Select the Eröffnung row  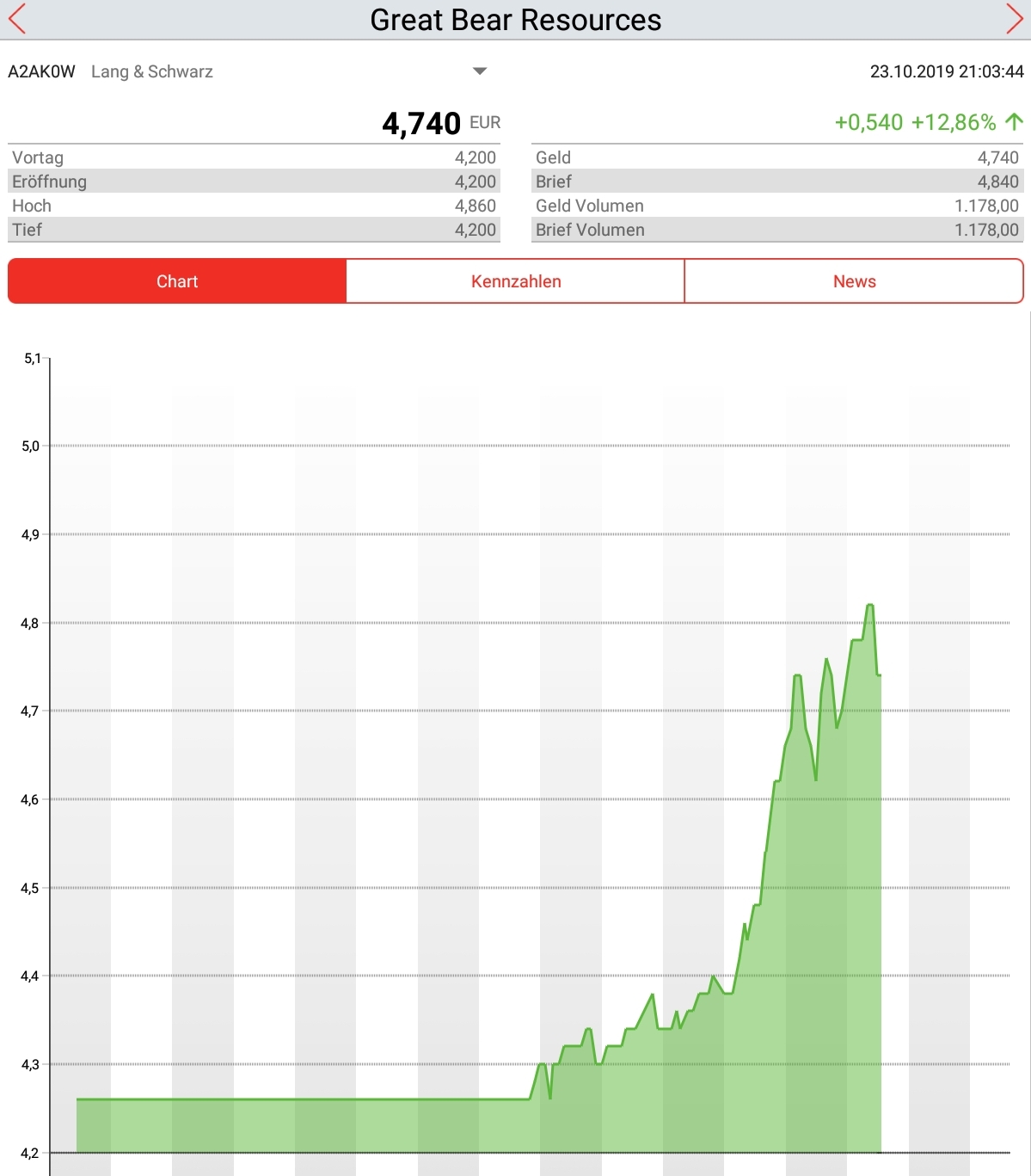[254, 182]
